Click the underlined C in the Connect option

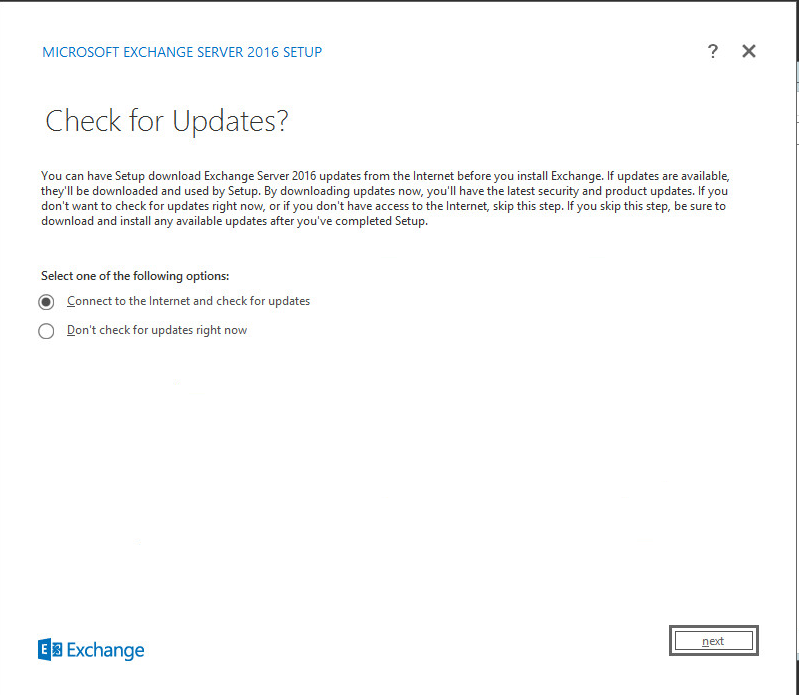[71, 301]
